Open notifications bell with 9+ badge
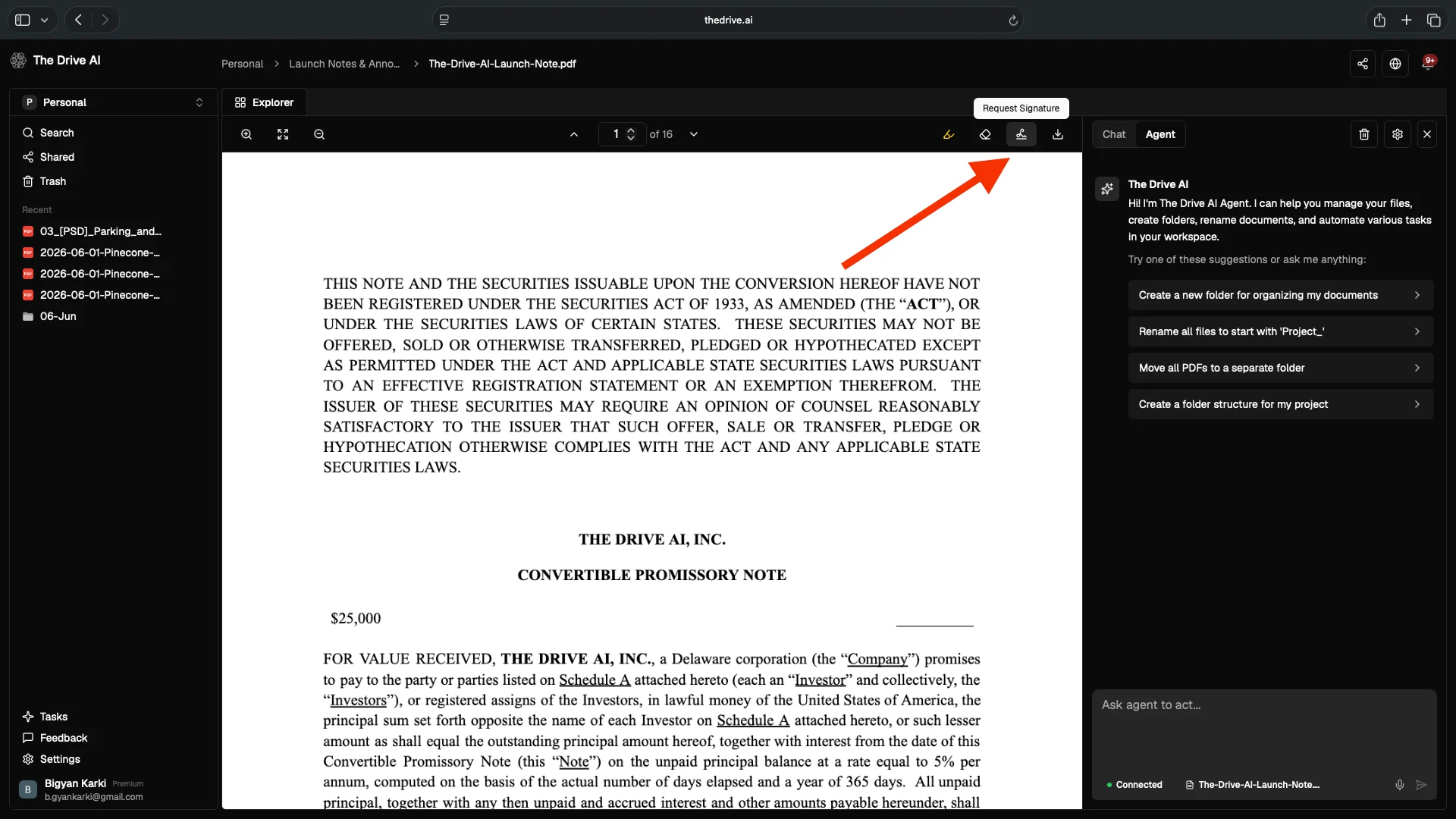Image resolution: width=1456 pixels, height=819 pixels. tap(1428, 64)
